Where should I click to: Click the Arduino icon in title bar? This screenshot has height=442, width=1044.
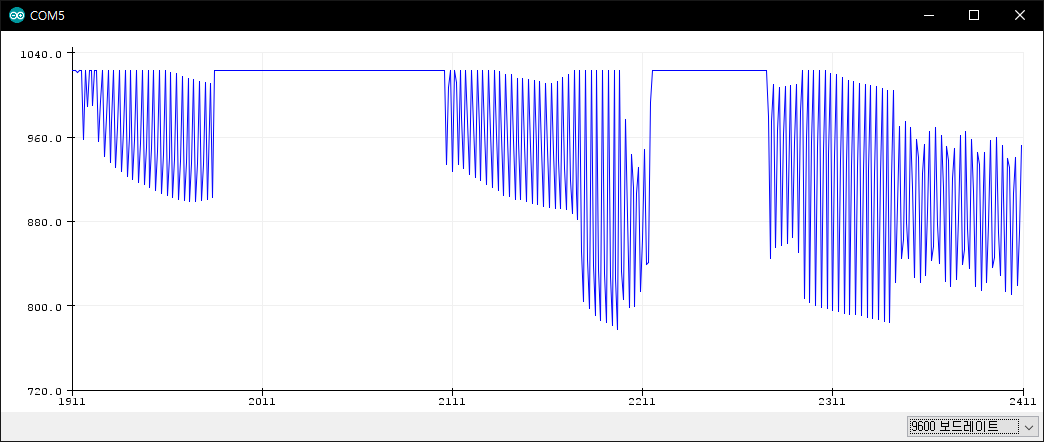pyautogui.click(x=17, y=15)
